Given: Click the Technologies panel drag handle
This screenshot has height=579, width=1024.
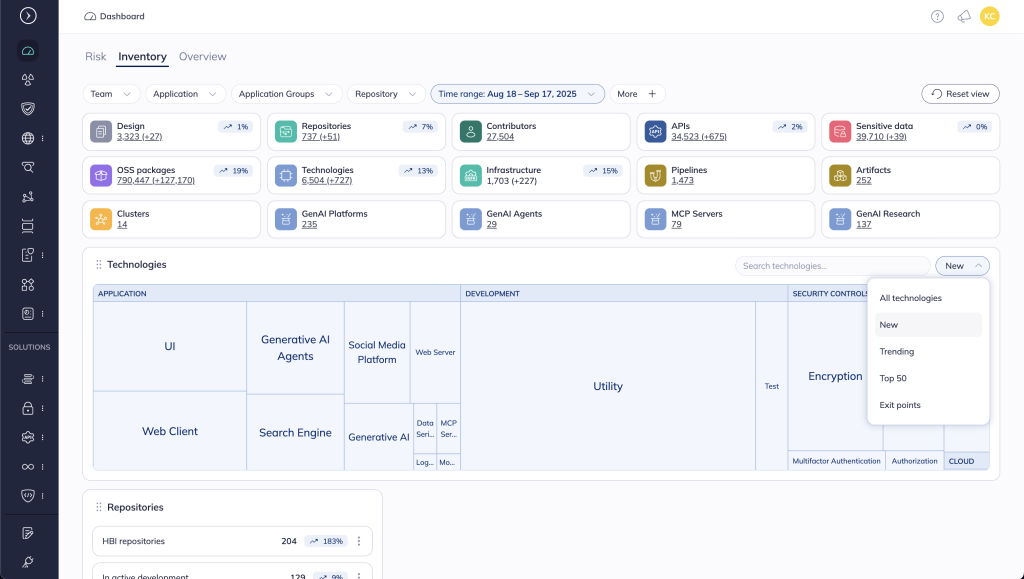Looking at the screenshot, I should pos(98,265).
